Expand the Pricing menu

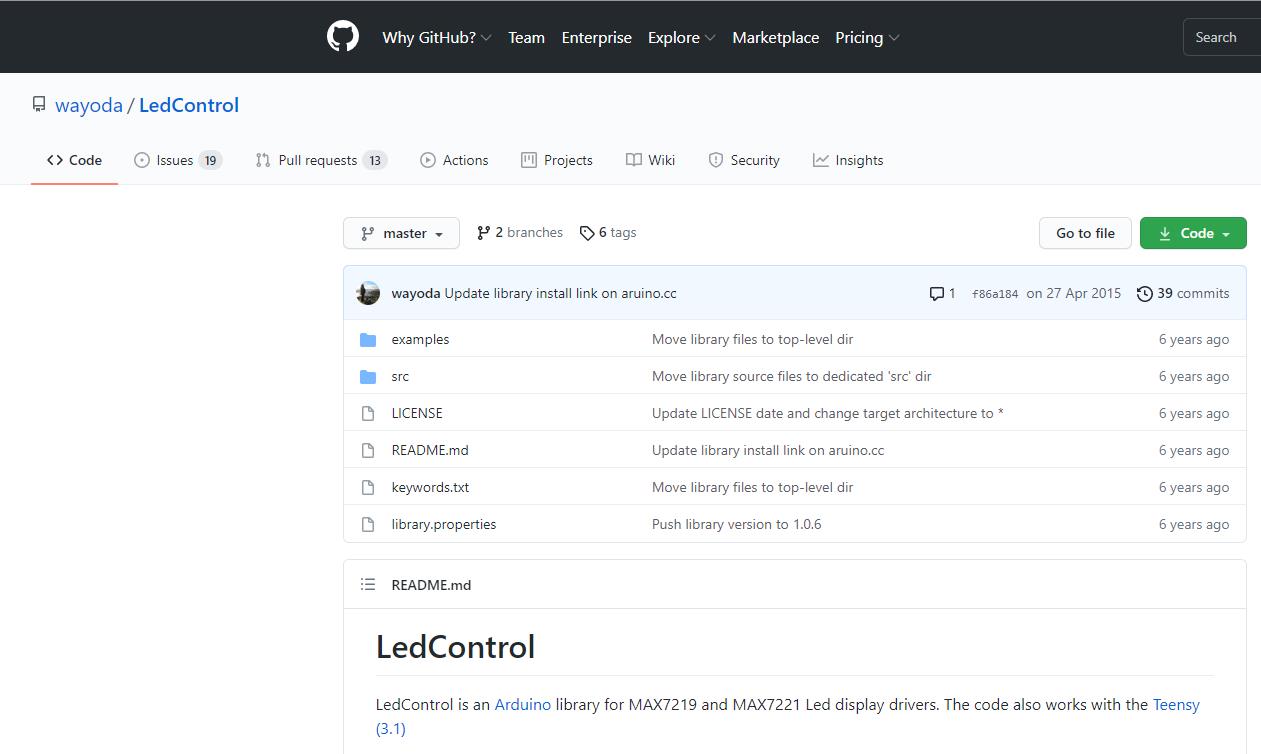(867, 37)
